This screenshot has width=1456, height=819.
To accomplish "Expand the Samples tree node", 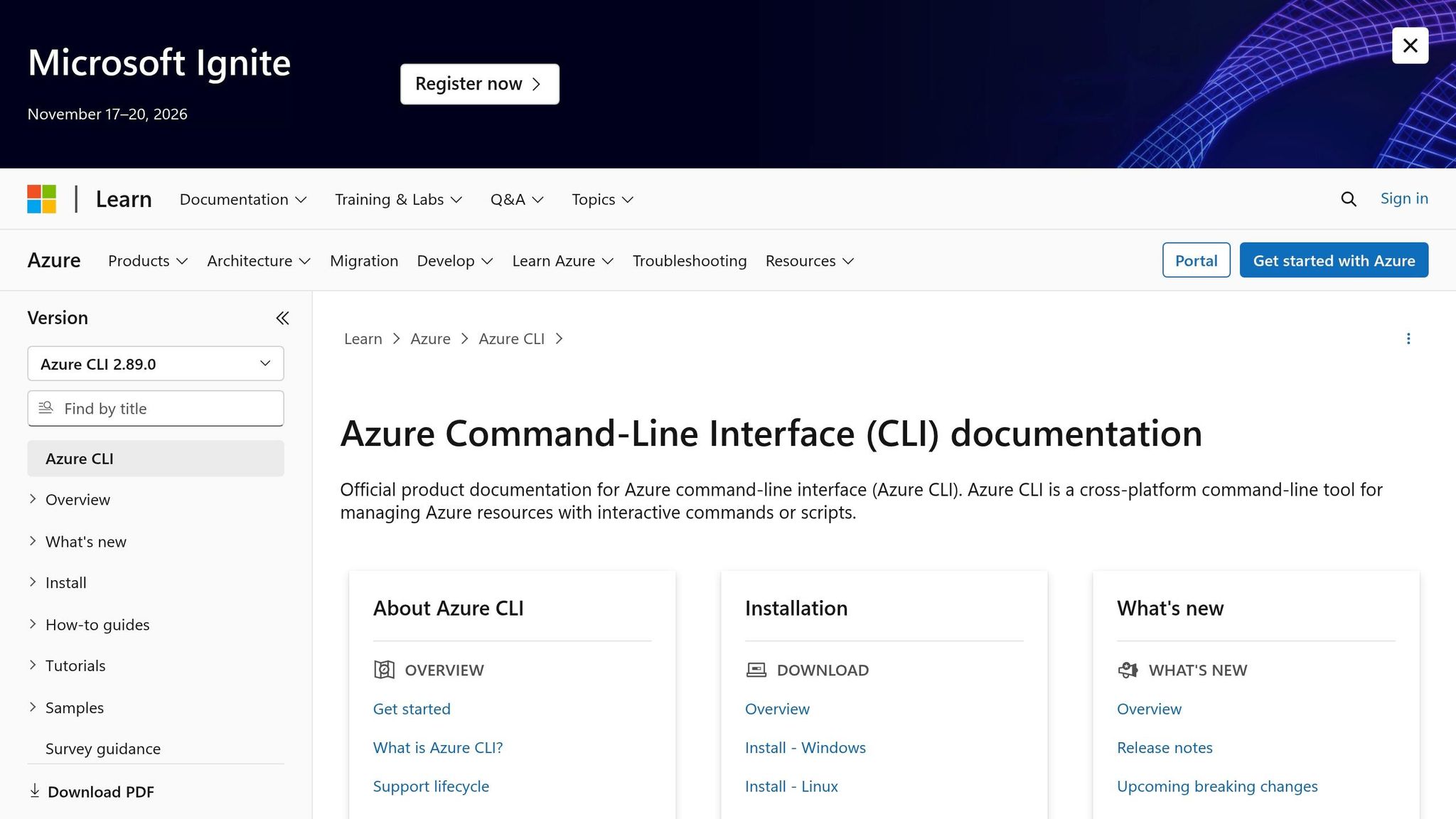I will pos(33,707).
